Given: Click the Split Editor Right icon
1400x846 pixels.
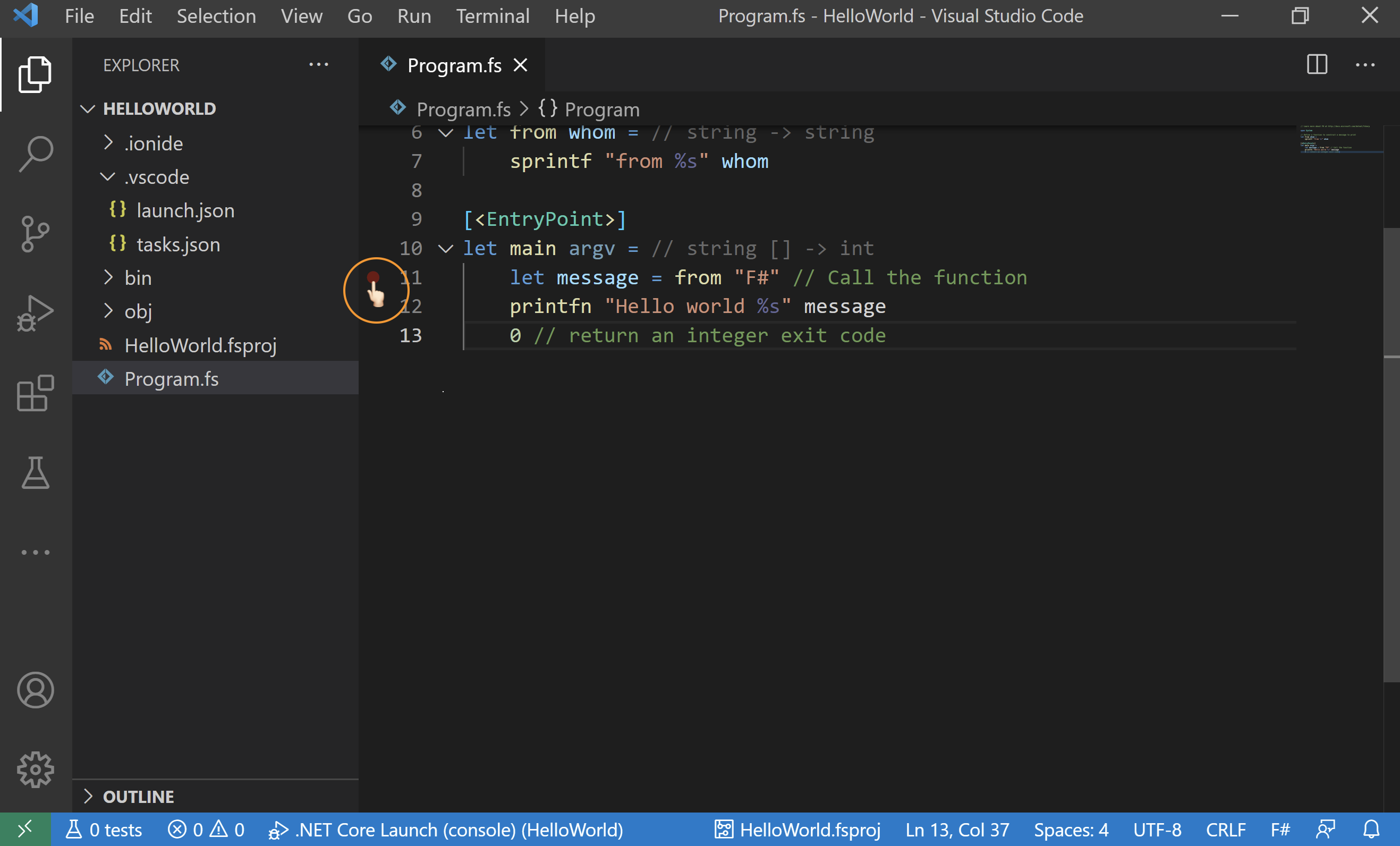Looking at the screenshot, I should pyautogui.click(x=1317, y=65).
